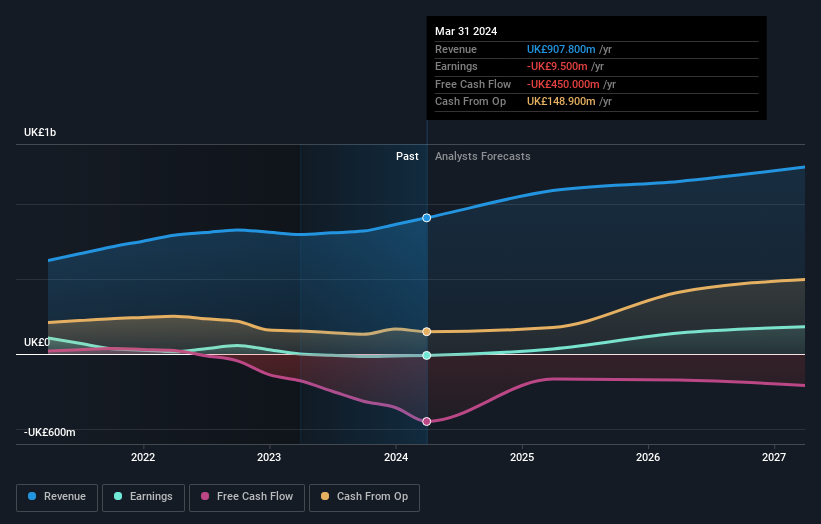
Task: Click the Analysts Forecasts label
Action: coord(482,156)
